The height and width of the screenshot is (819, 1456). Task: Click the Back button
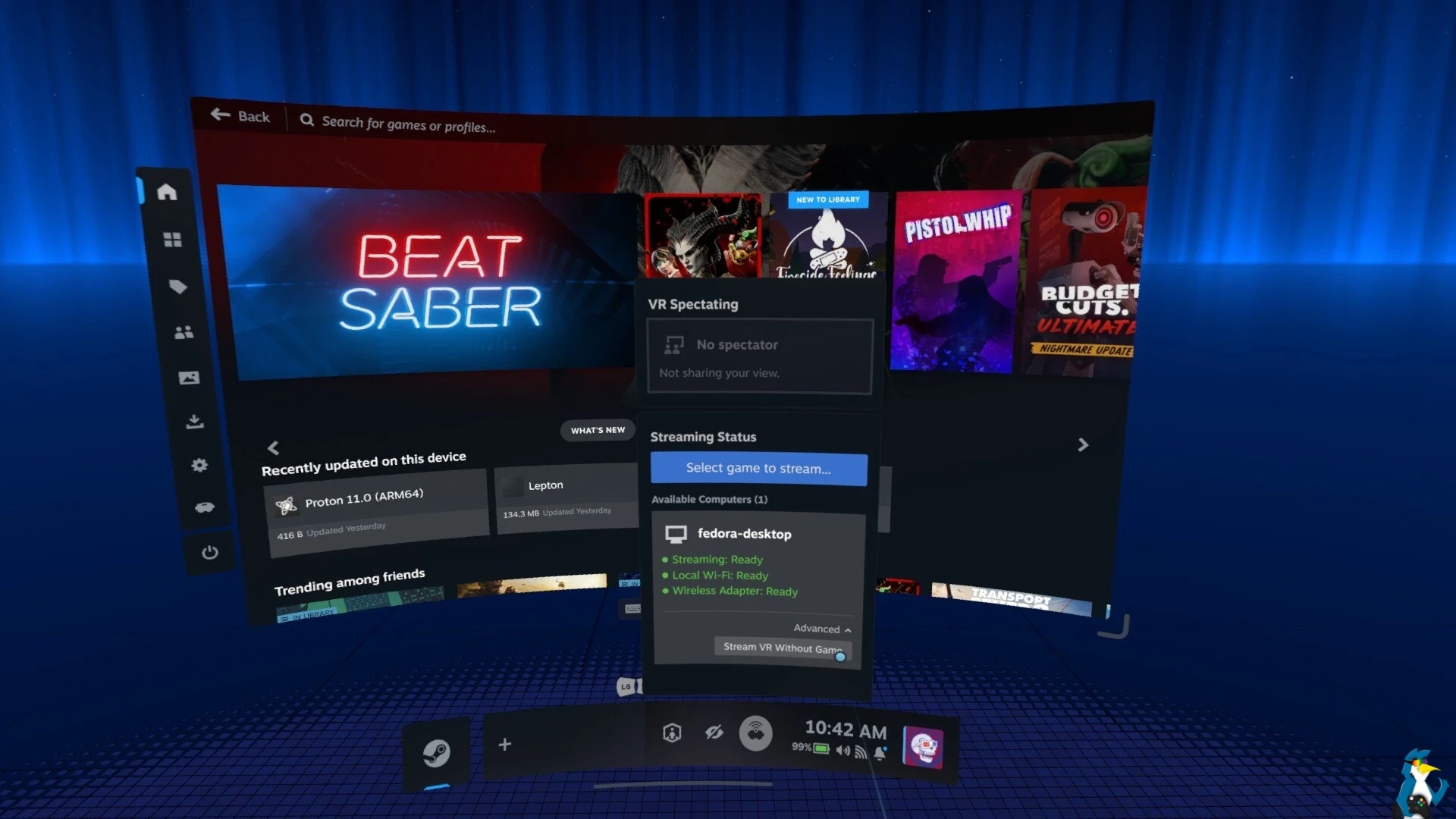click(240, 115)
